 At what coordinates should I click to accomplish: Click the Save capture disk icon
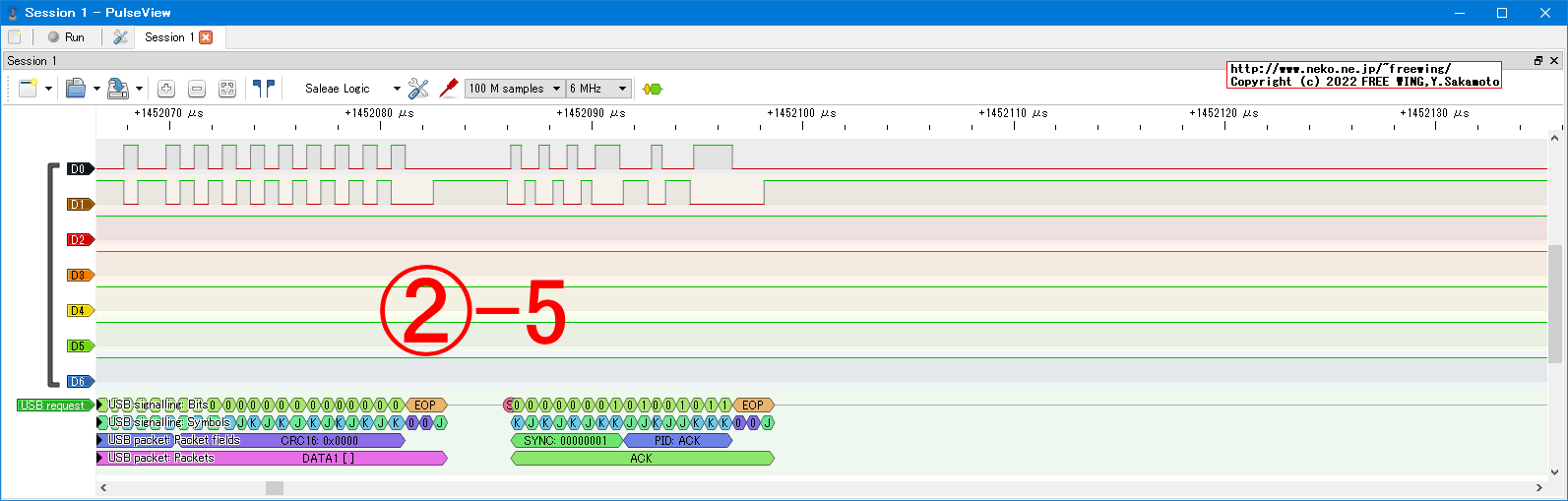[x=117, y=89]
